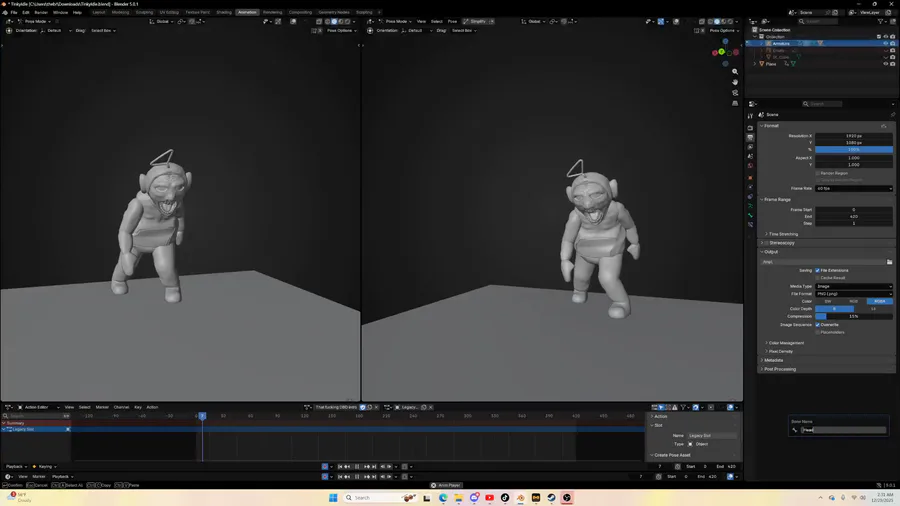The width and height of the screenshot is (900, 506).
Task: Open the Scene properties tab icon
Action: click(x=750, y=156)
